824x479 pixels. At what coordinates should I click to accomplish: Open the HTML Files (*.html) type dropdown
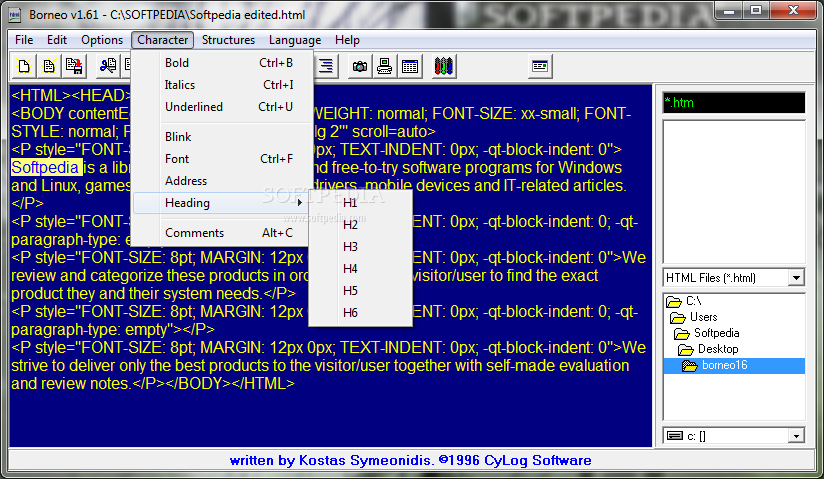[x=796, y=278]
